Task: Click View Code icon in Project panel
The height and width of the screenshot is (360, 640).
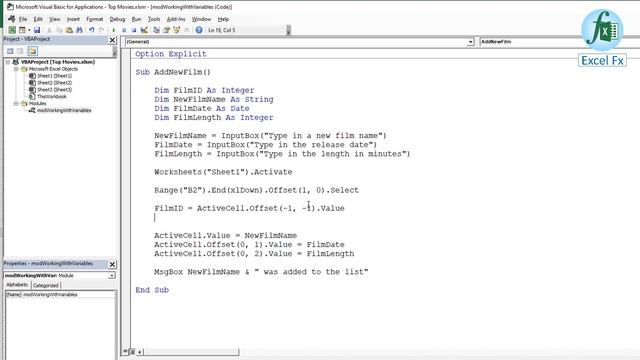Action: (10, 51)
